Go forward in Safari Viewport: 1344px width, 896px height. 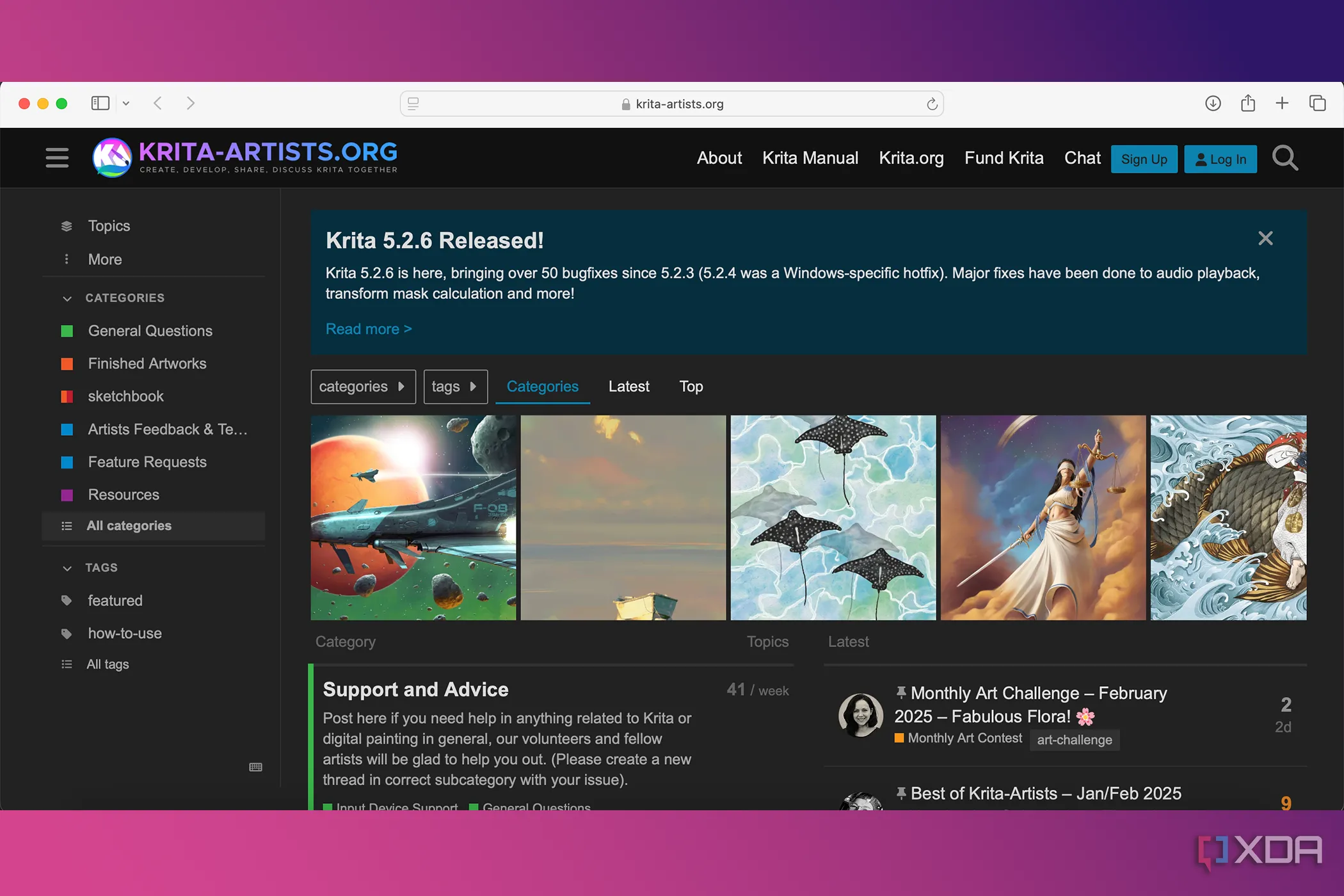pyautogui.click(x=190, y=103)
